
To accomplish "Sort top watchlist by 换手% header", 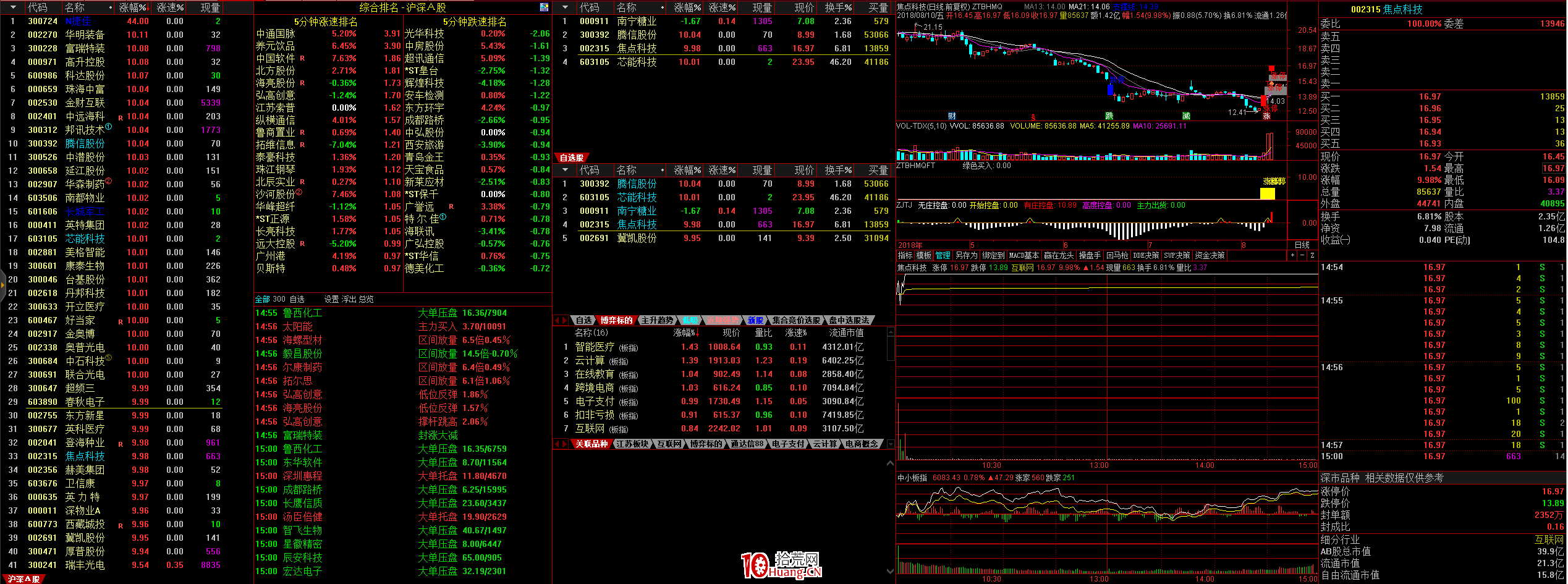I will (x=838, y=7).
